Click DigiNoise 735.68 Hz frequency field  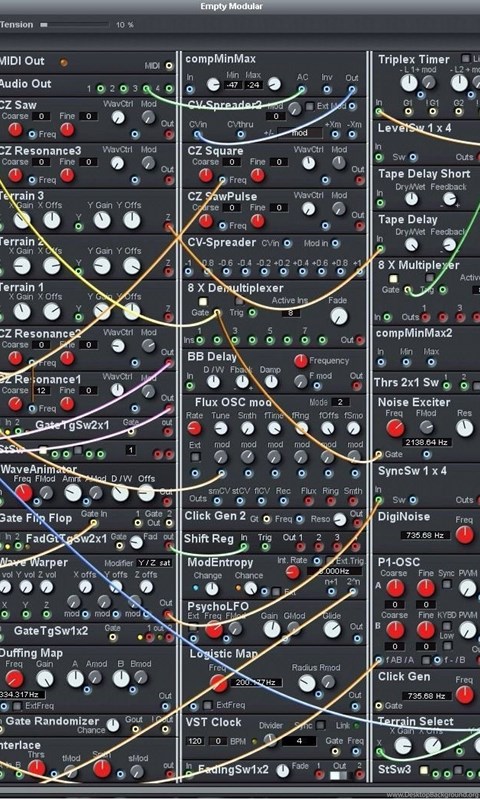click(x=425, y=535)
